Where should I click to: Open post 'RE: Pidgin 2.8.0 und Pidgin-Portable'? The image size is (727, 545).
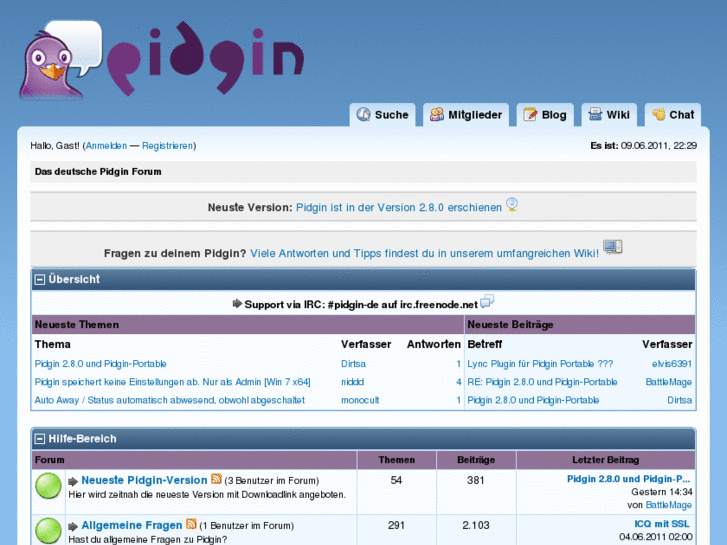[x=542, y=382]
